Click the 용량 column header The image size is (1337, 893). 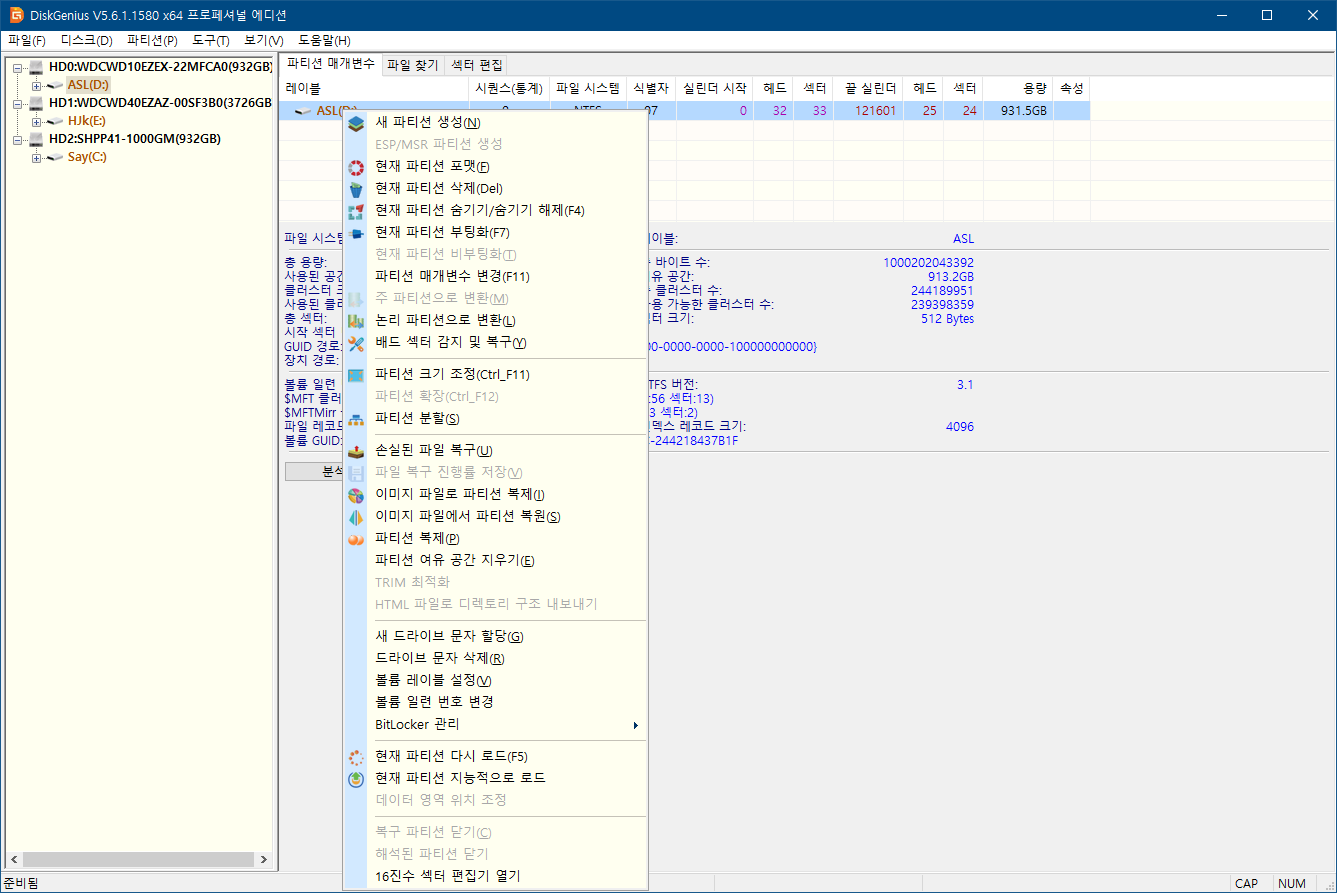click(x=1018, y=89)
